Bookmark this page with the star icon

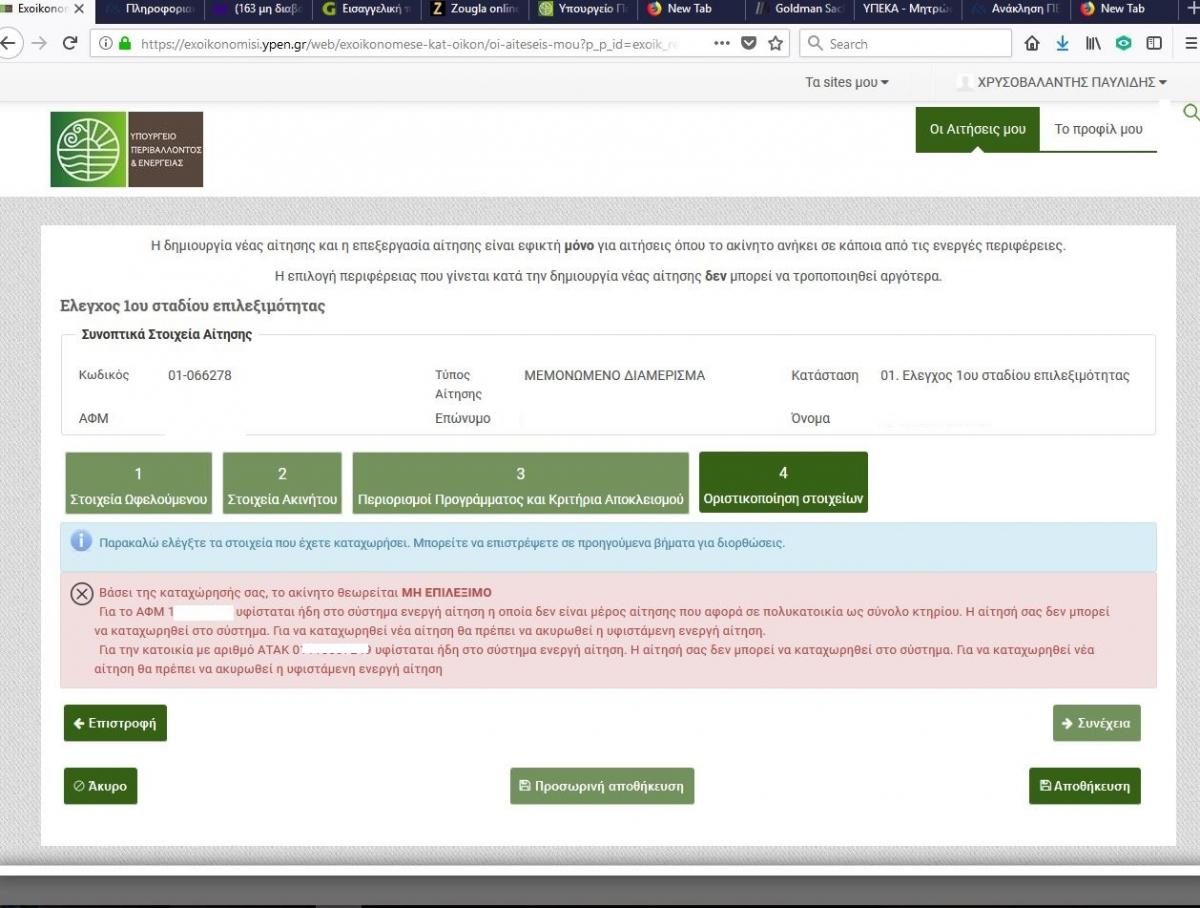tap(775, 44)
